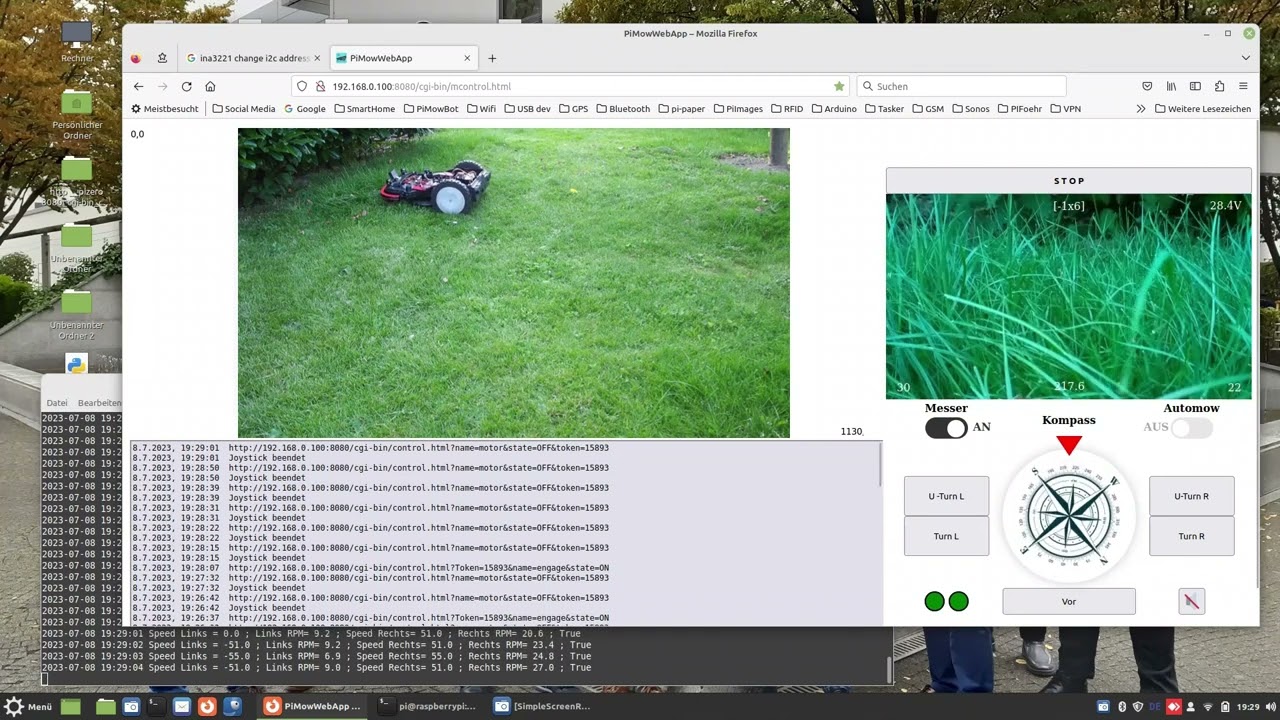Go back with the browser back arrow
The image size is (1280, 720).
coord(139,86)
